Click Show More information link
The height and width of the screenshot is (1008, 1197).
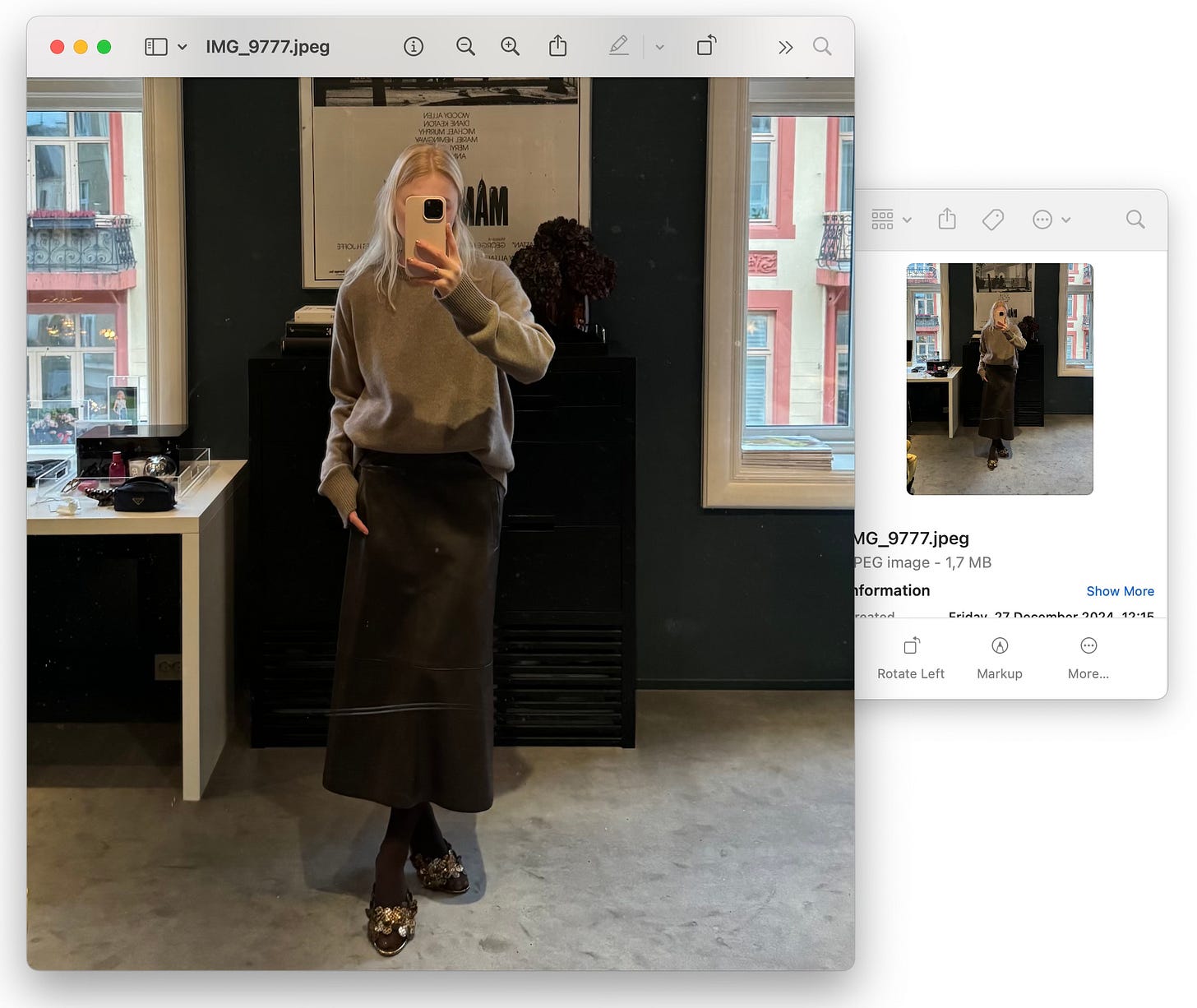pos(1120,591)
